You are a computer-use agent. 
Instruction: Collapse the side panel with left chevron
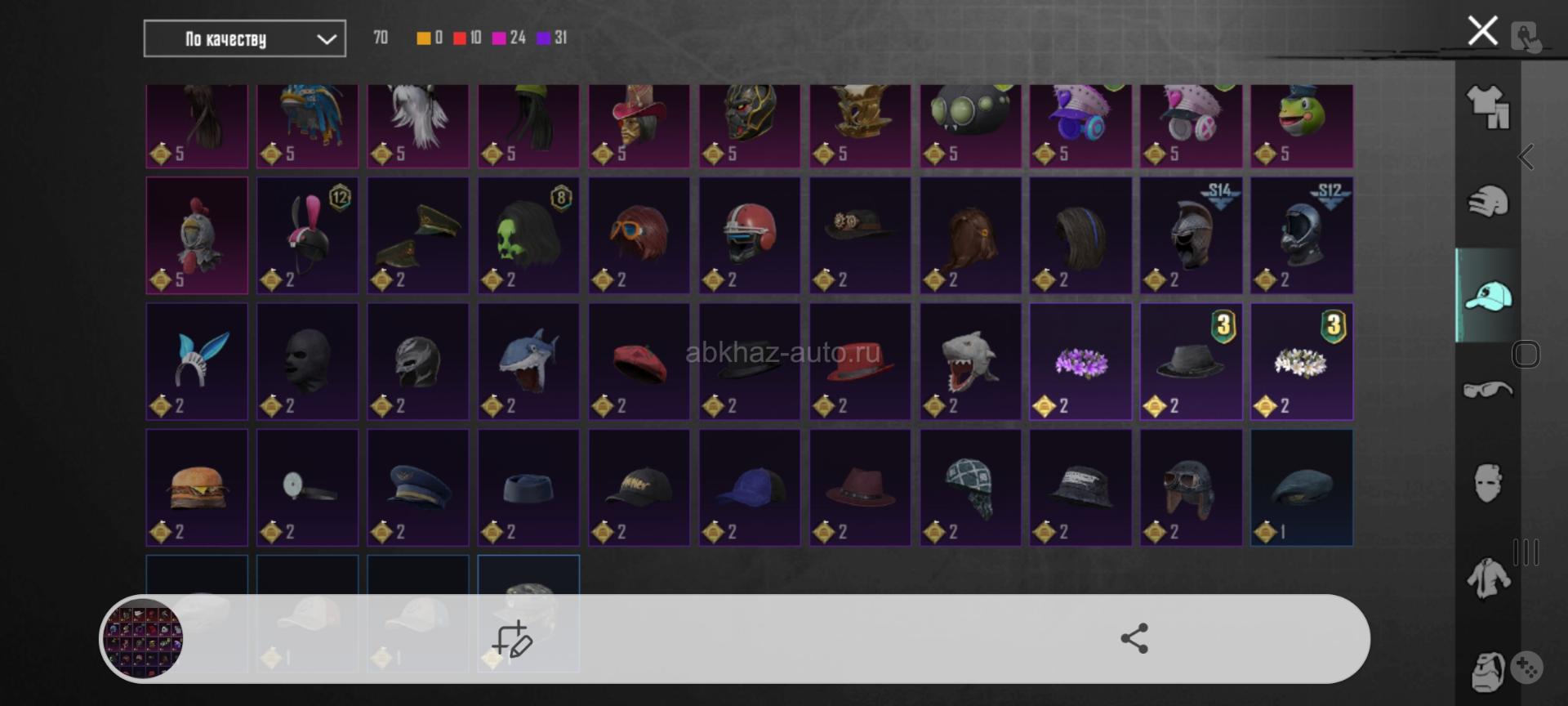point(1526,156)
